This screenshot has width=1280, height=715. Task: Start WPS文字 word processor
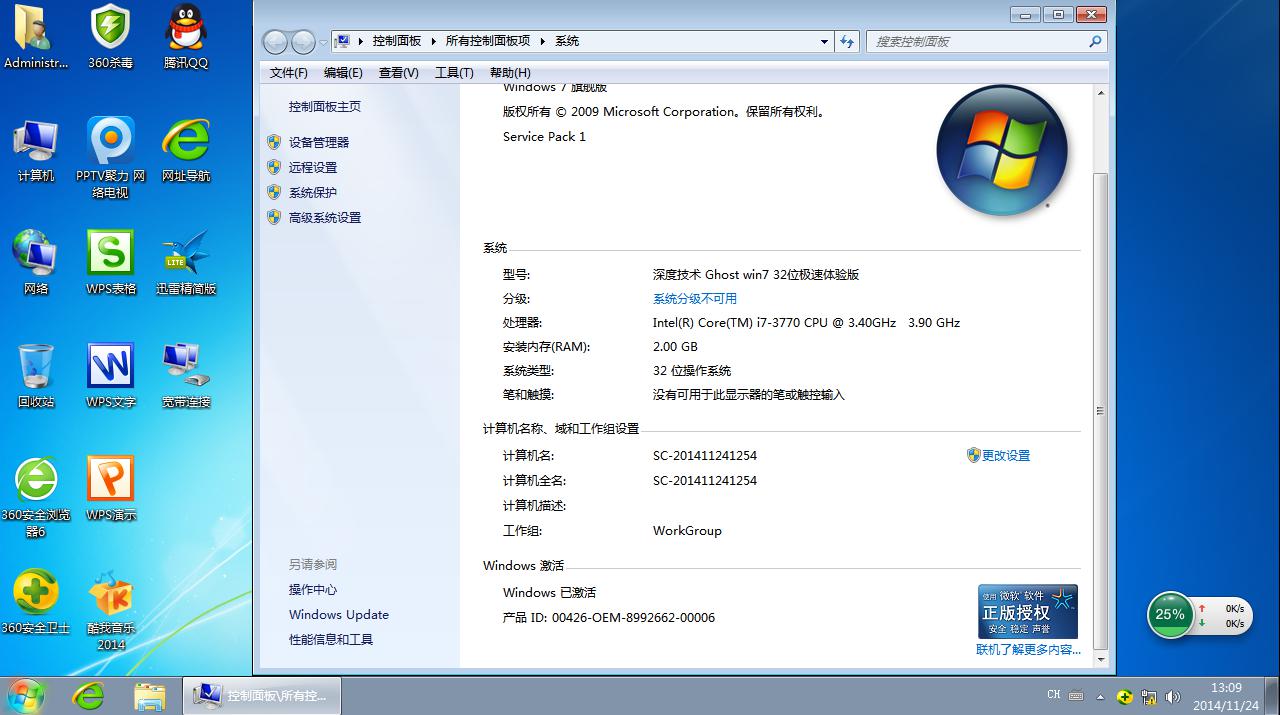tap(109, 365)
